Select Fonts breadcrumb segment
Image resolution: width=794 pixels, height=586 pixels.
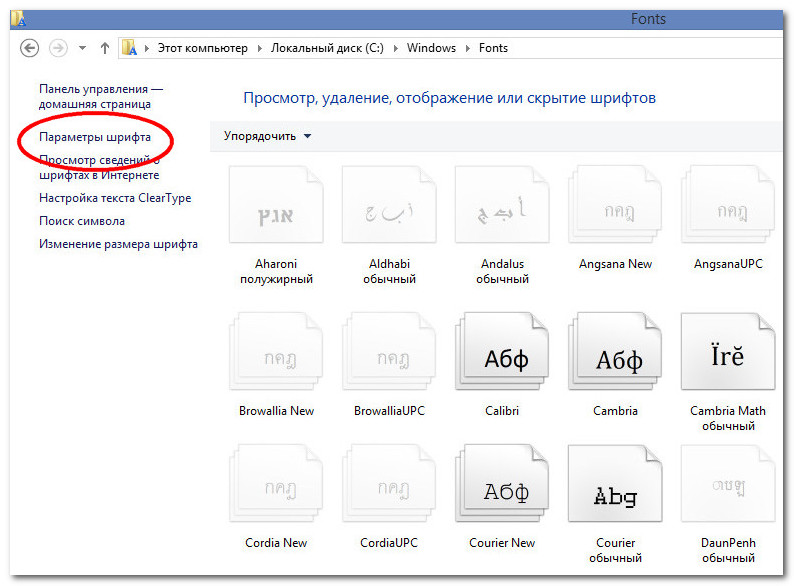493,48
